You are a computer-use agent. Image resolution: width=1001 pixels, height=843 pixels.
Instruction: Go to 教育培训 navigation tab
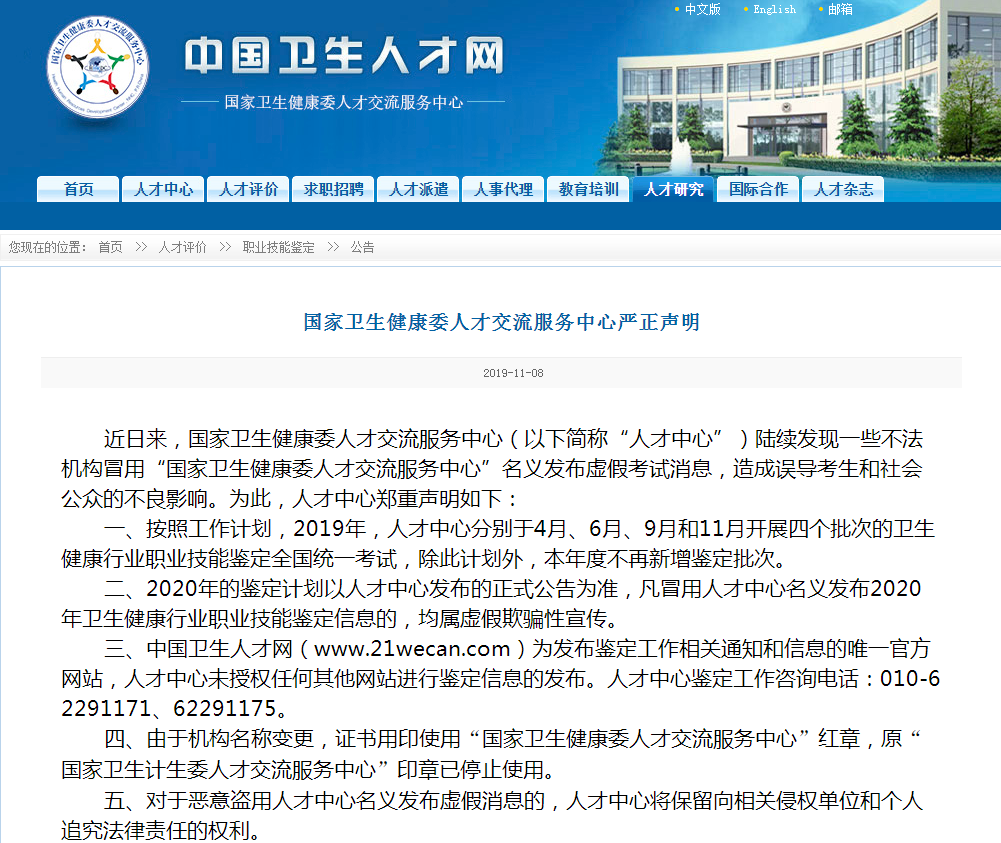[588, 189]
